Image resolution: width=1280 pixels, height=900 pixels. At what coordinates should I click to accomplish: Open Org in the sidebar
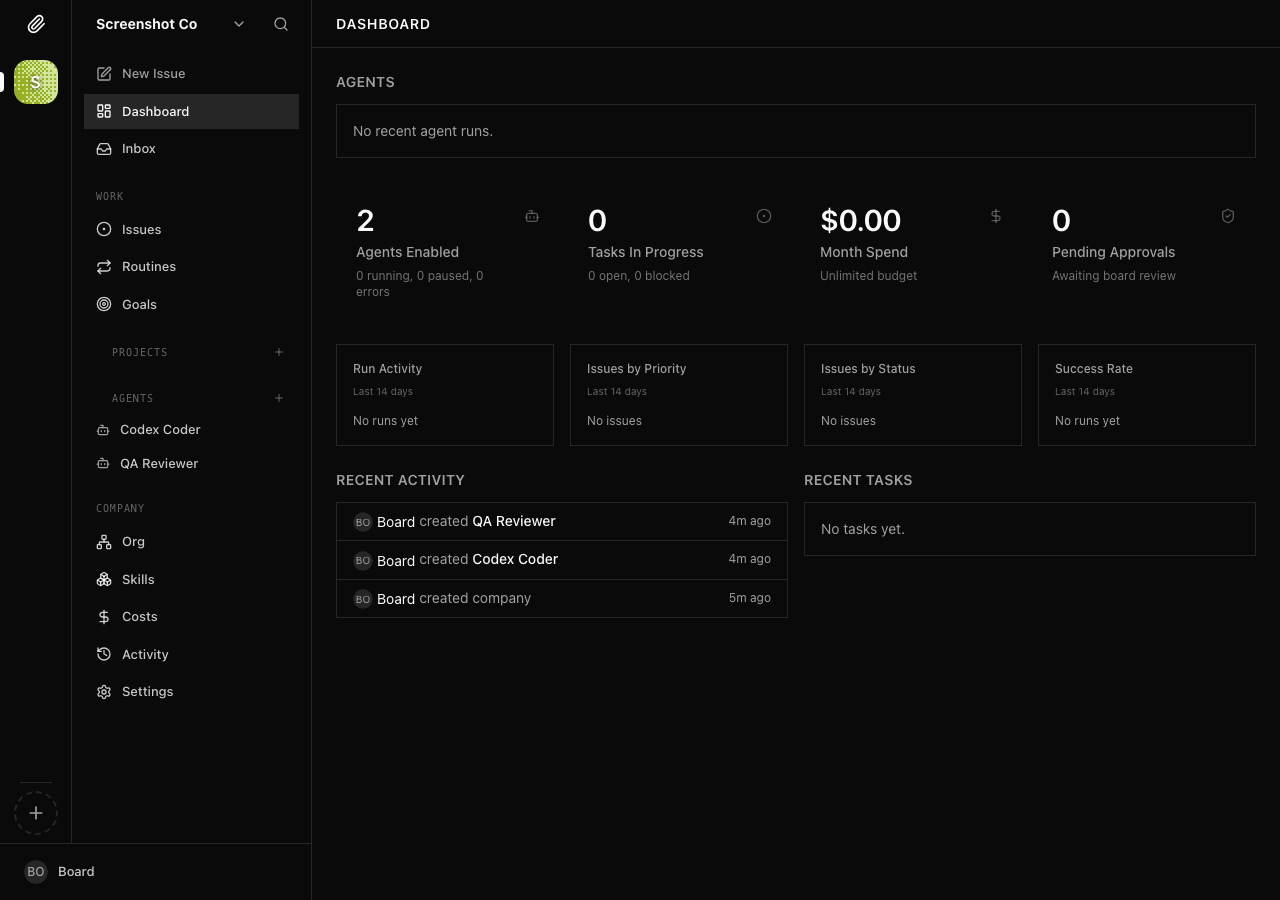pos(191,542)
